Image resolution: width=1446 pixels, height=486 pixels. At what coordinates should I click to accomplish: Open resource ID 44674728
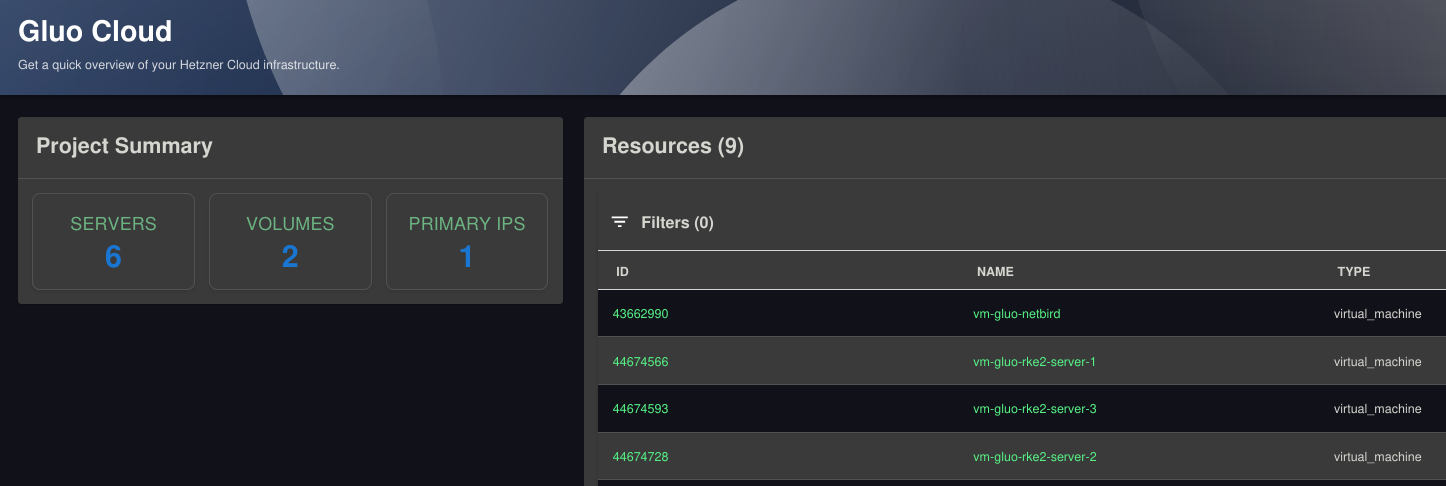tap(640, 457)
